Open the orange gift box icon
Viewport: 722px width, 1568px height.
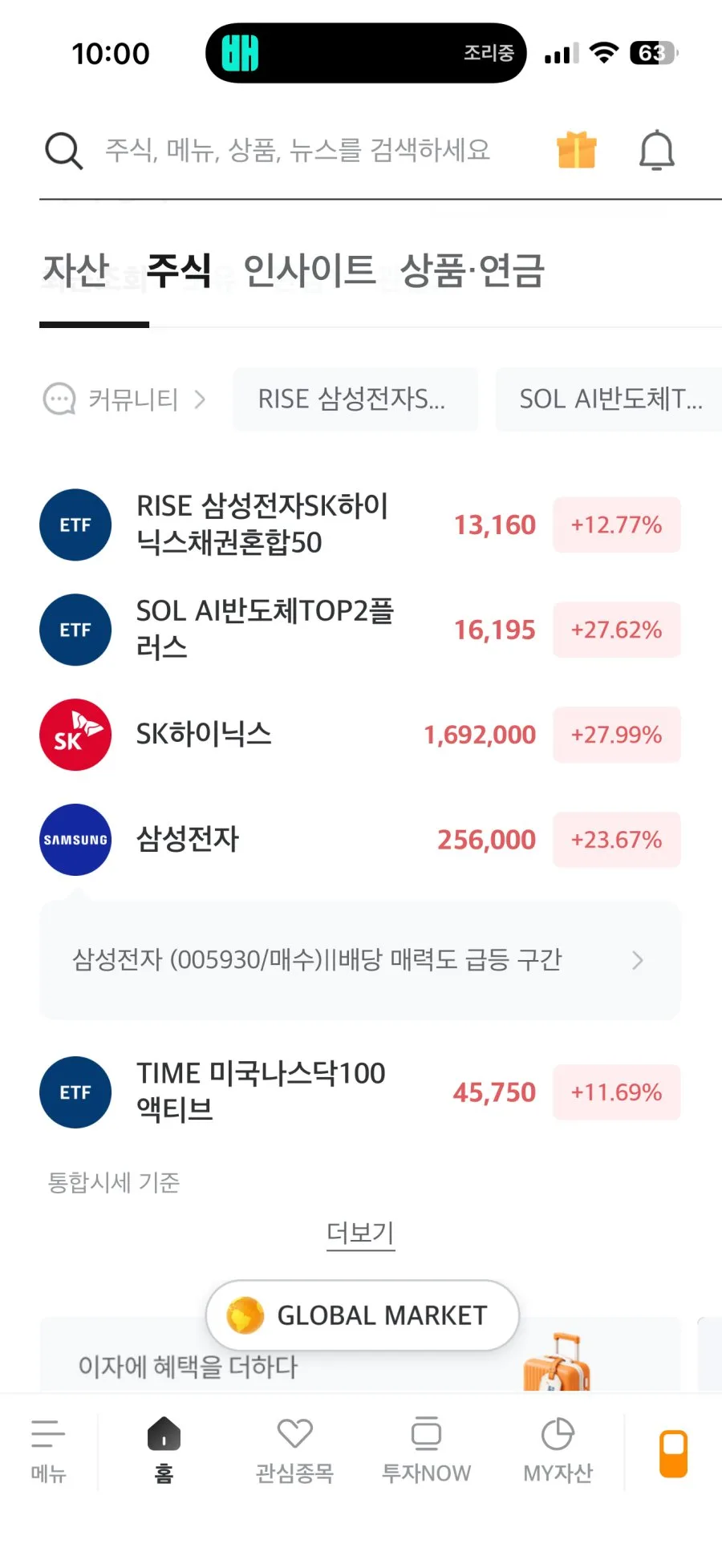(x=577, y=150)
